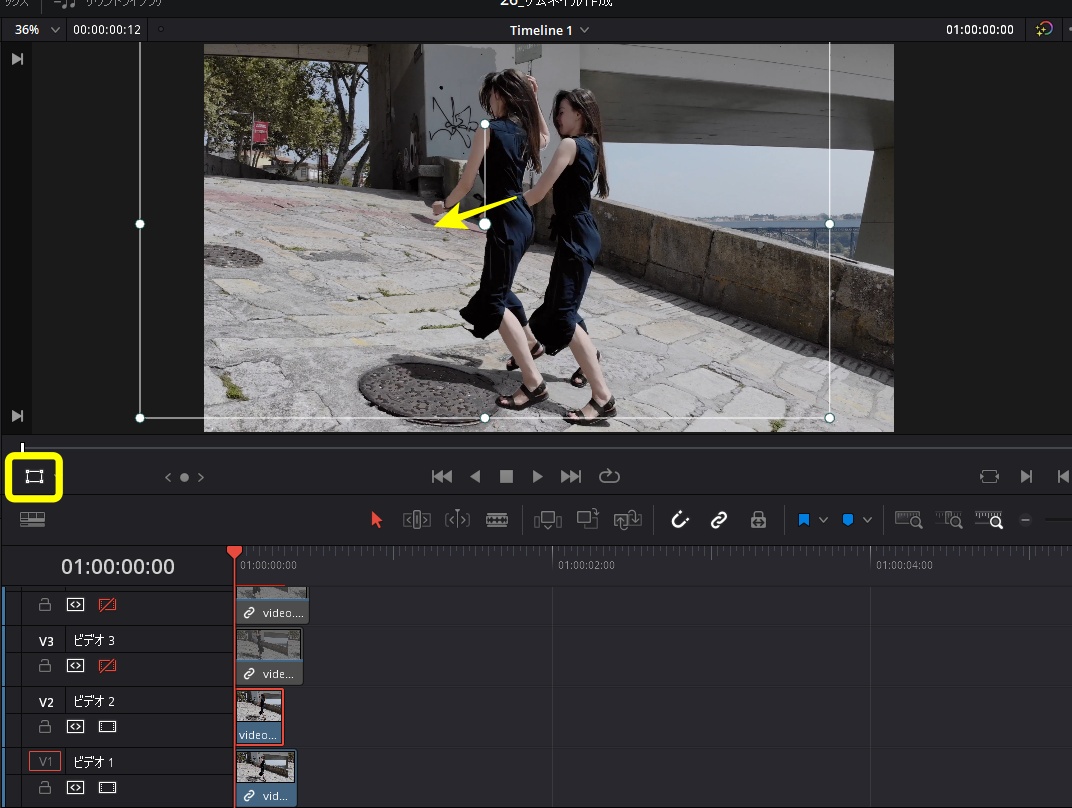Play the timeline forward
This screenshot has width=1072, height=808.
click(x=537, y=476)
